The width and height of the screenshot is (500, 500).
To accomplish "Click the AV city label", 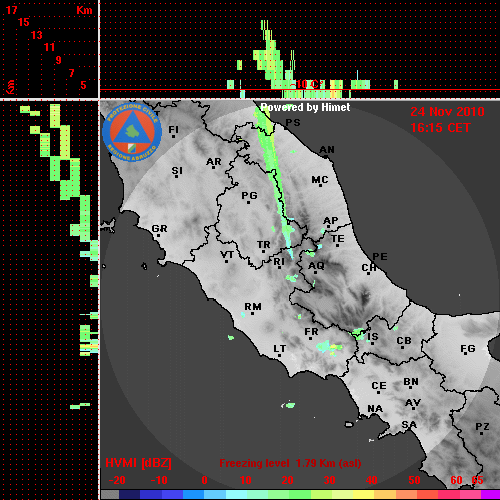I will 413,403.
